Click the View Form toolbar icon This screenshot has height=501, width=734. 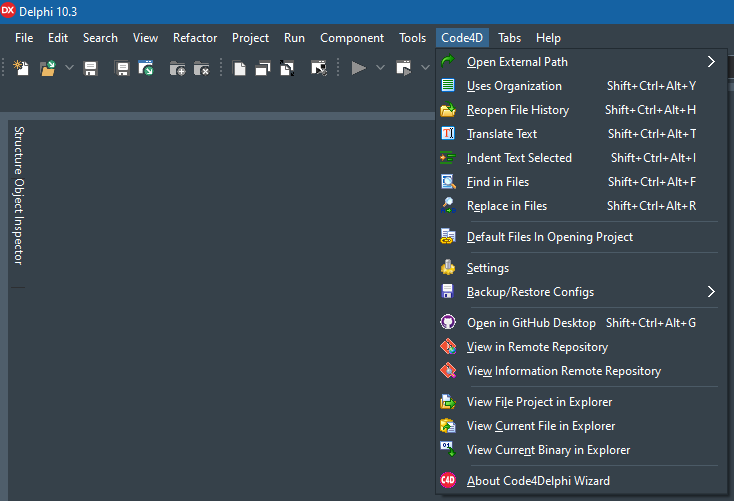coord(263,68)
